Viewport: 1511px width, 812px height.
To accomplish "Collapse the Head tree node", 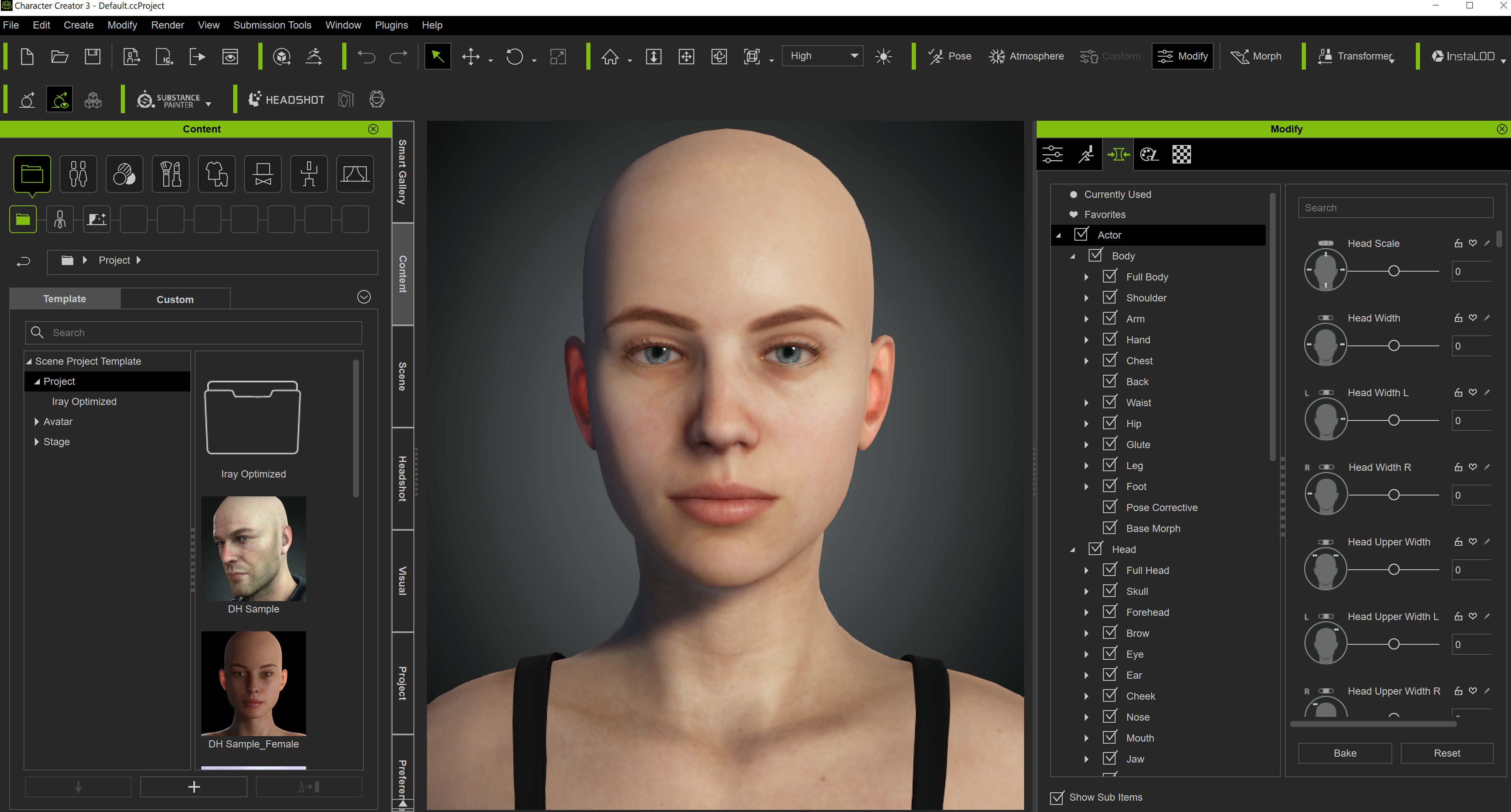I will point(1072,550).
